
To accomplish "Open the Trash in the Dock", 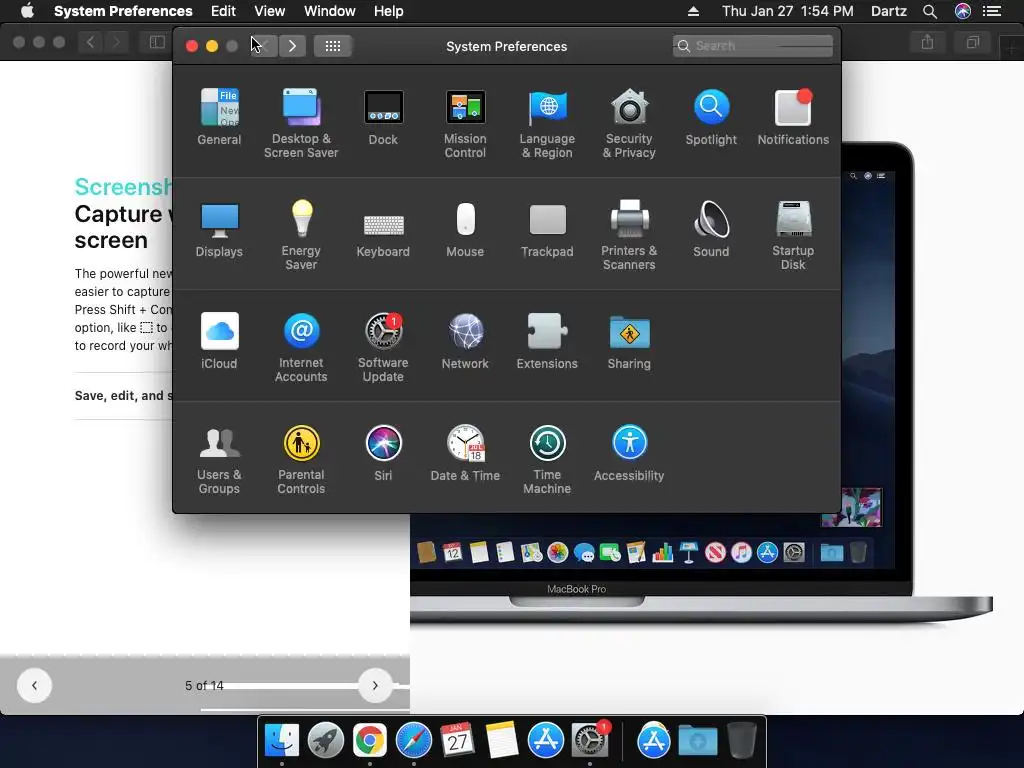I will click(x=741, y=740).
